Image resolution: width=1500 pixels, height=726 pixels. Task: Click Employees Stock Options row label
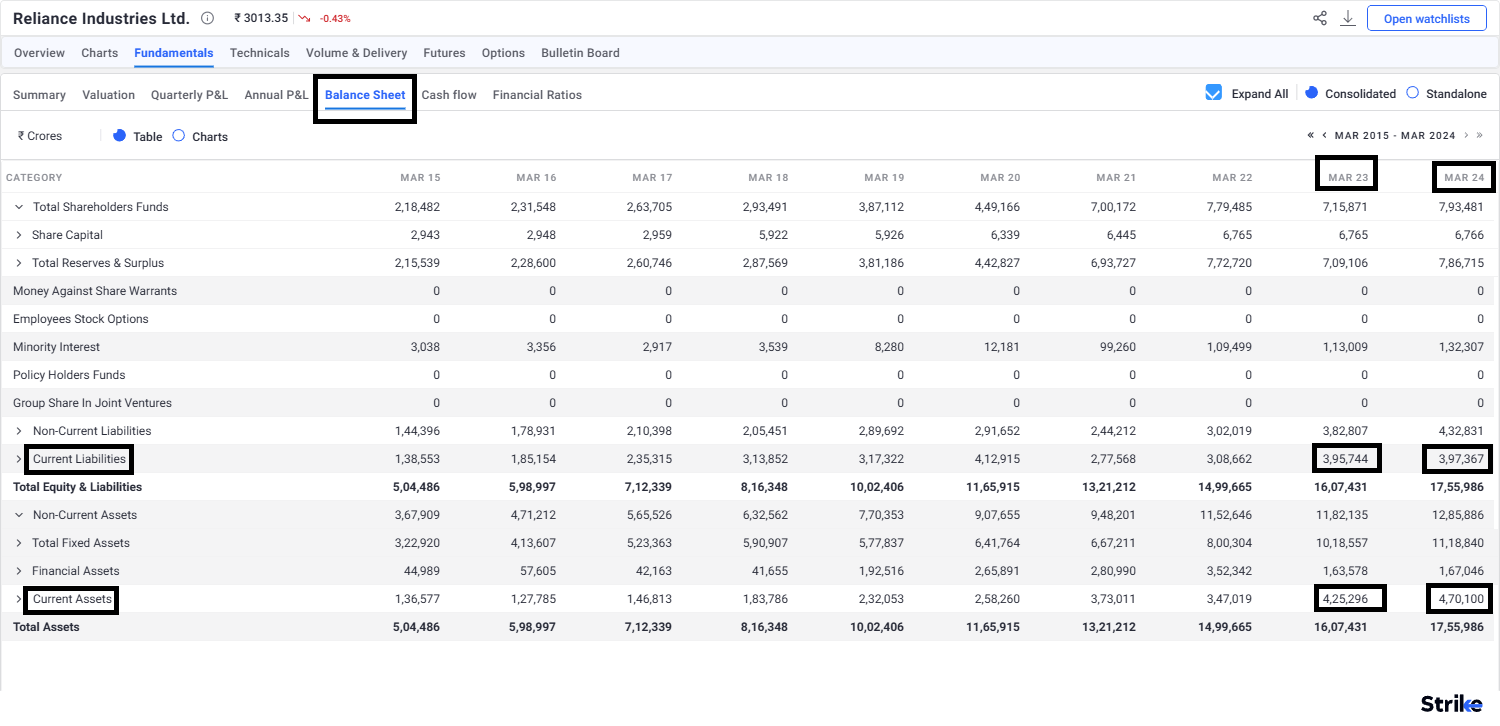click(x=81, y=319)
